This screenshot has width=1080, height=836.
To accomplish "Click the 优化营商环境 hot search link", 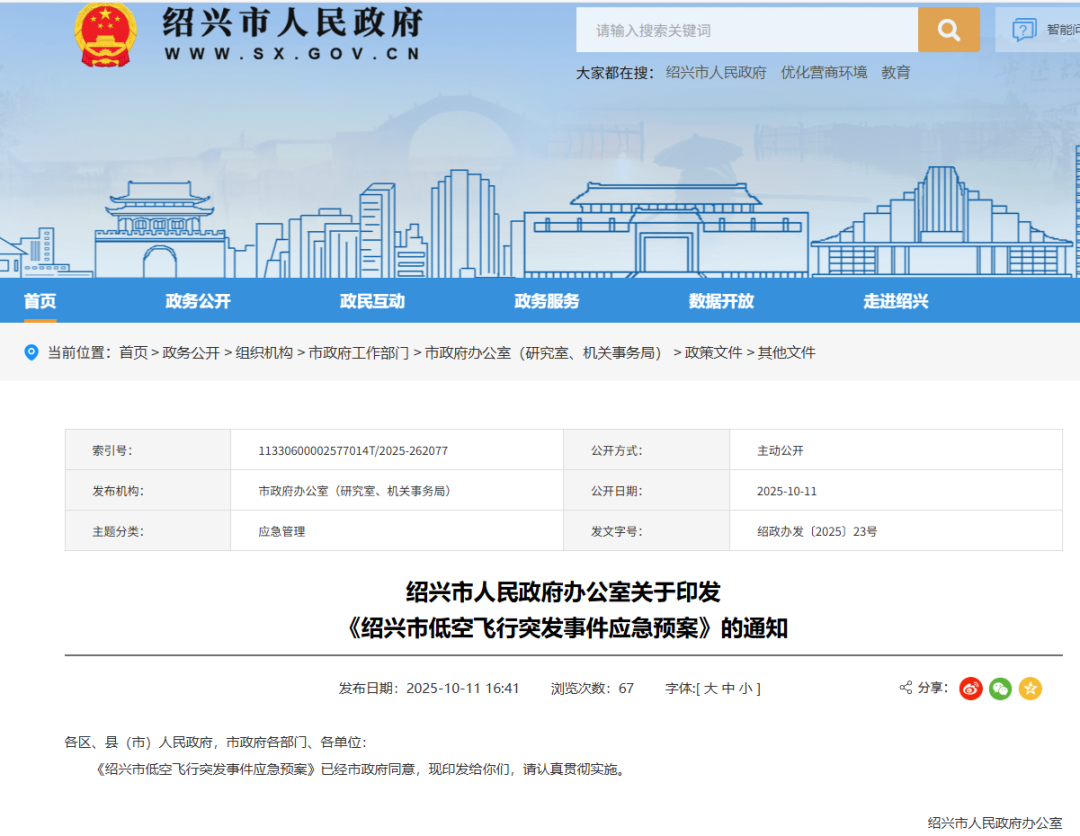I will [823, 73].
